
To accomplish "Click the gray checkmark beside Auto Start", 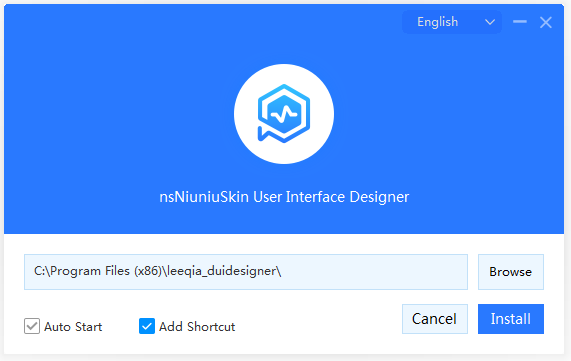I will 32,326.
